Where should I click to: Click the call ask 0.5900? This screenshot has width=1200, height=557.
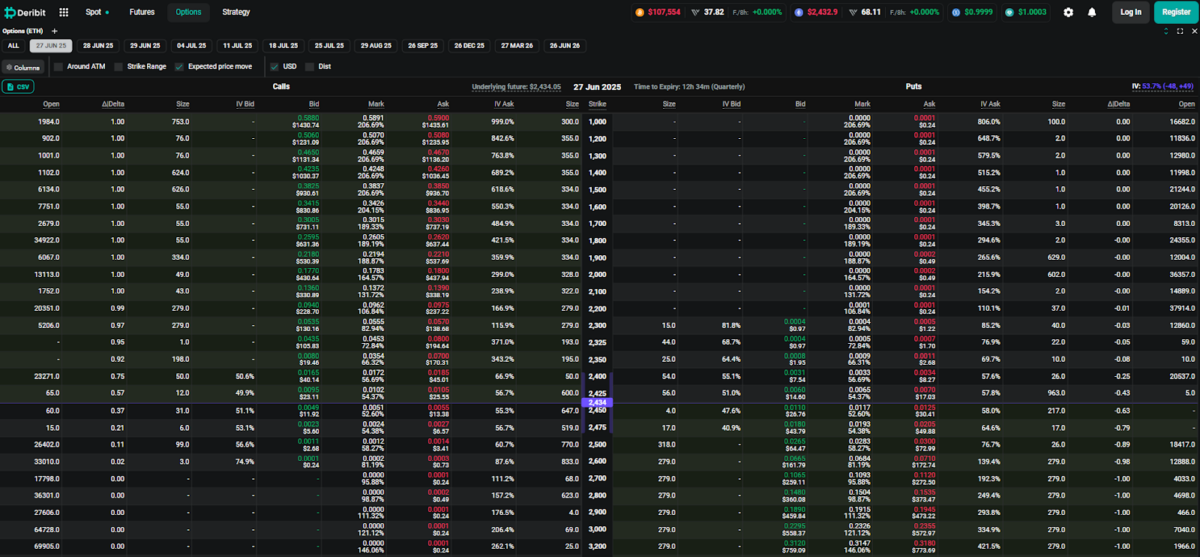(x=438, y=118)
